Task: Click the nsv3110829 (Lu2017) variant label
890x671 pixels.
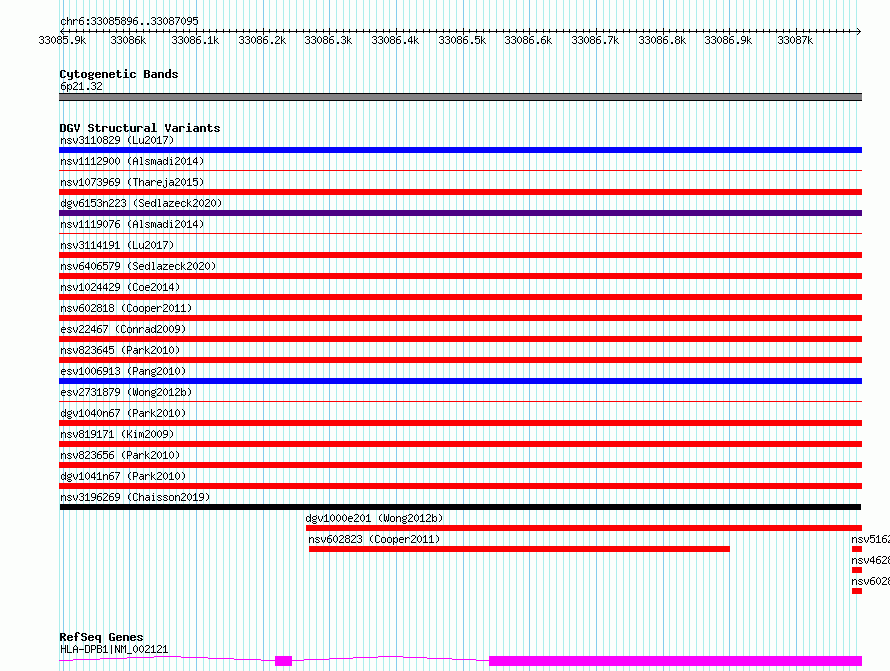Action: pyautogui.click(x=117, y=140)
